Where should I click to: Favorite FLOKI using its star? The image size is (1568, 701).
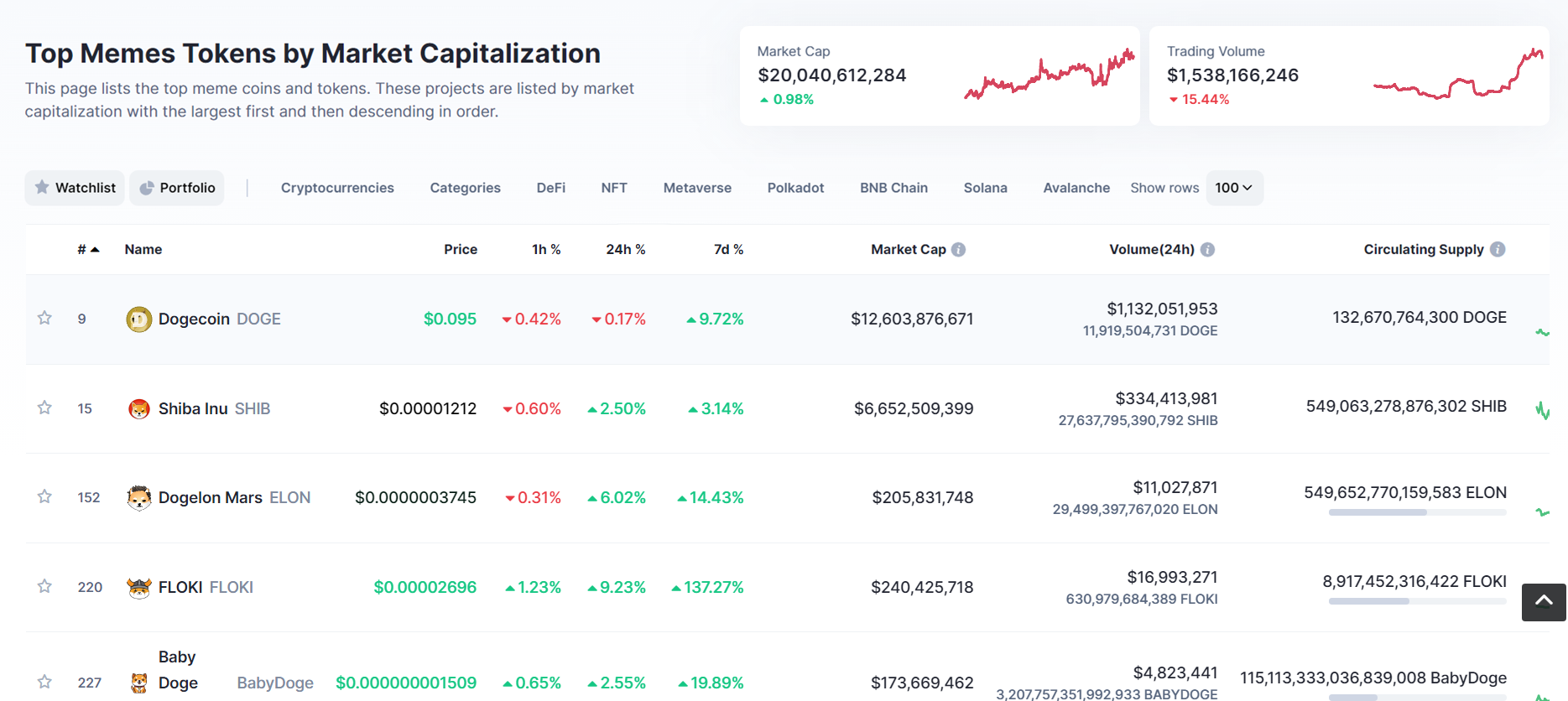[44, 586]
